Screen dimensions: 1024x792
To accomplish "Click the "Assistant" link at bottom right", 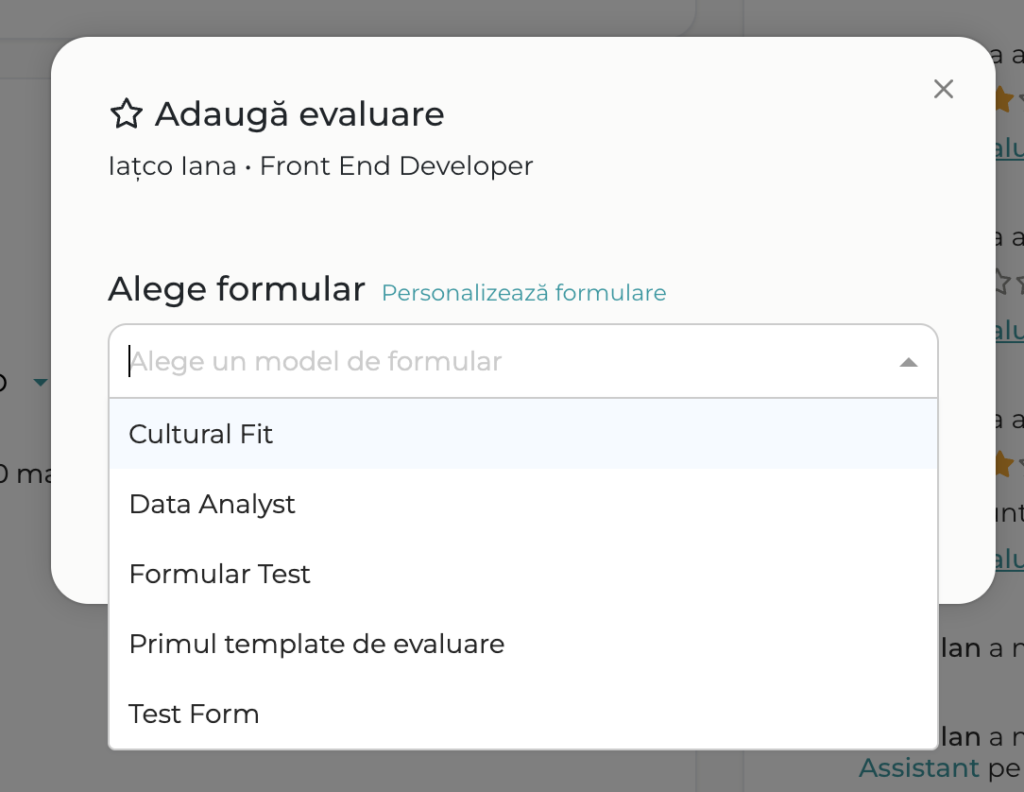I will (x=918, y=768).
